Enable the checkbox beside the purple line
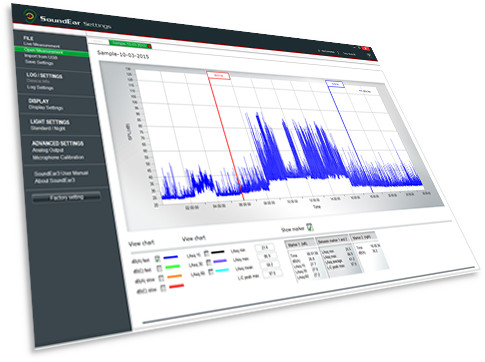The width and height of the screenshot is (485, 362). coord(208,263)
